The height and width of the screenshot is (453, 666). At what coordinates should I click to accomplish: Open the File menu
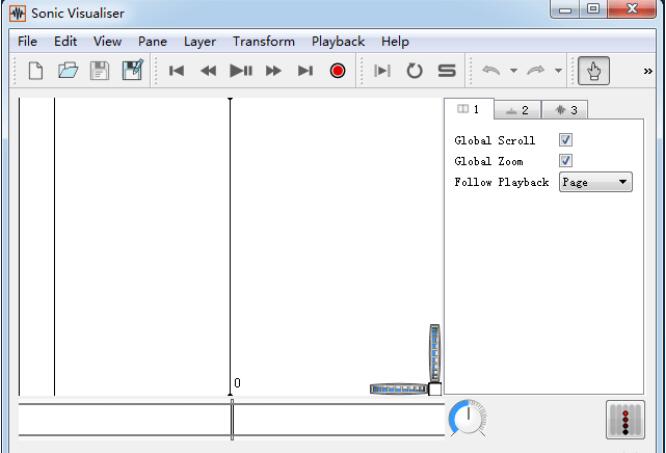click(x=27, y=41)
